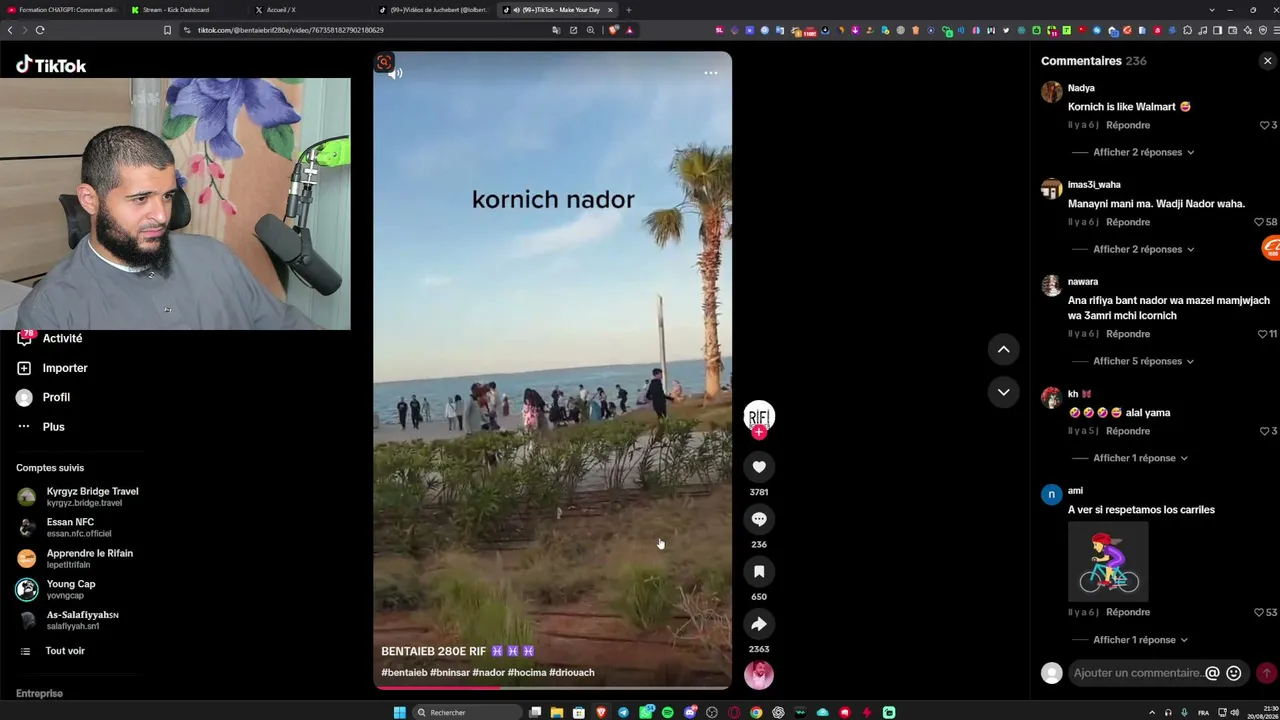1280x720 pixels.
Task: Reply to Nadya's comment
Action: (x=1128, y=125)
